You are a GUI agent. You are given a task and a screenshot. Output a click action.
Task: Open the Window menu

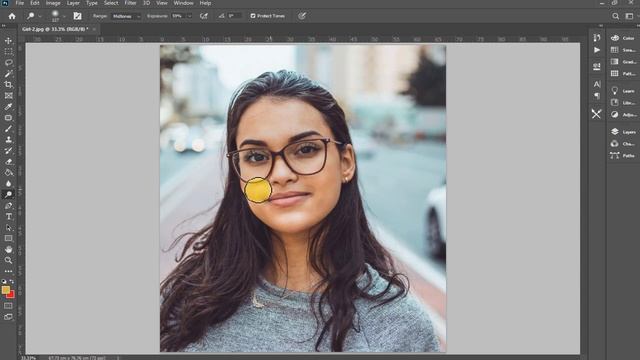point(184,3)
